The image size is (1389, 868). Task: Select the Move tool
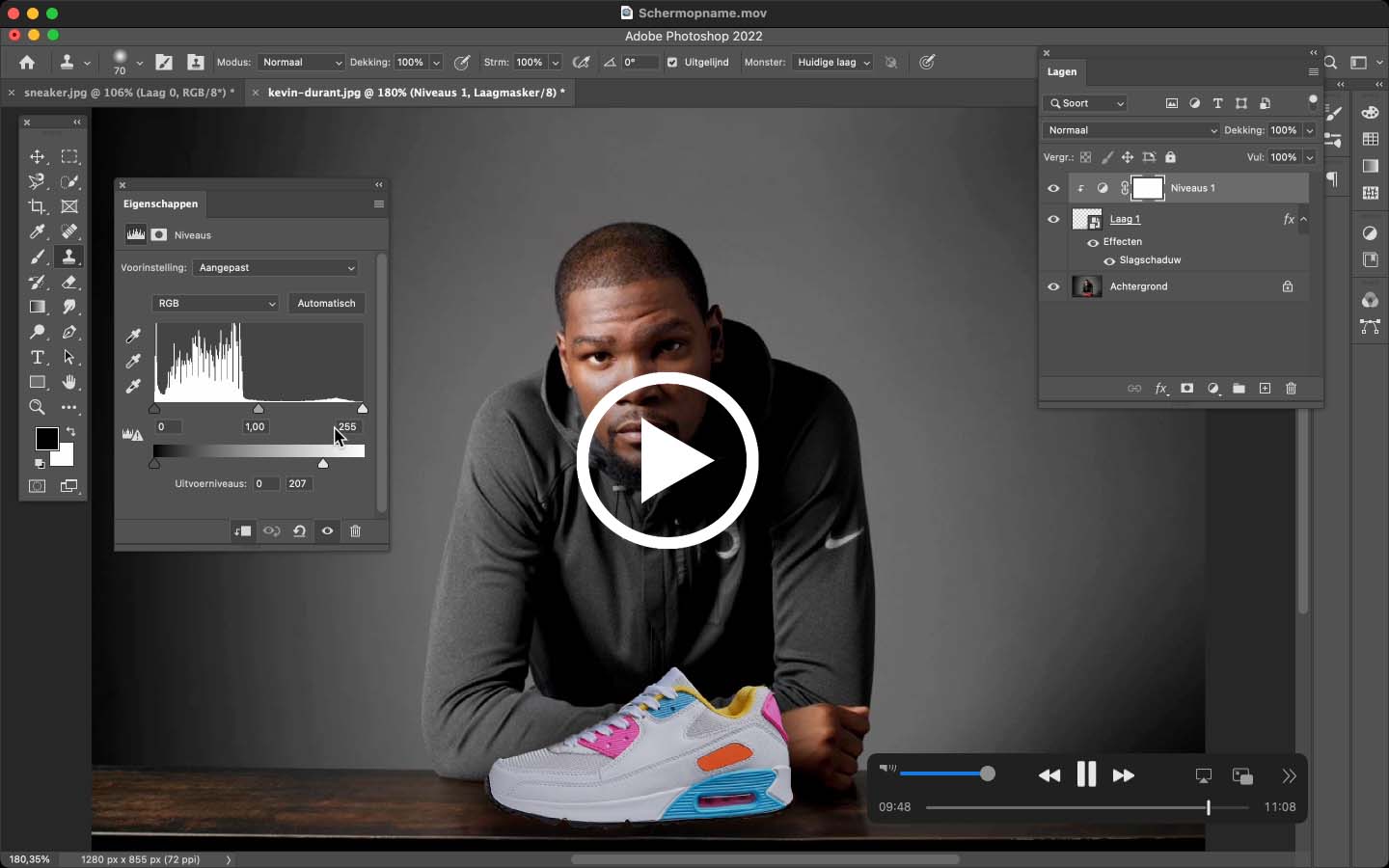38,156
